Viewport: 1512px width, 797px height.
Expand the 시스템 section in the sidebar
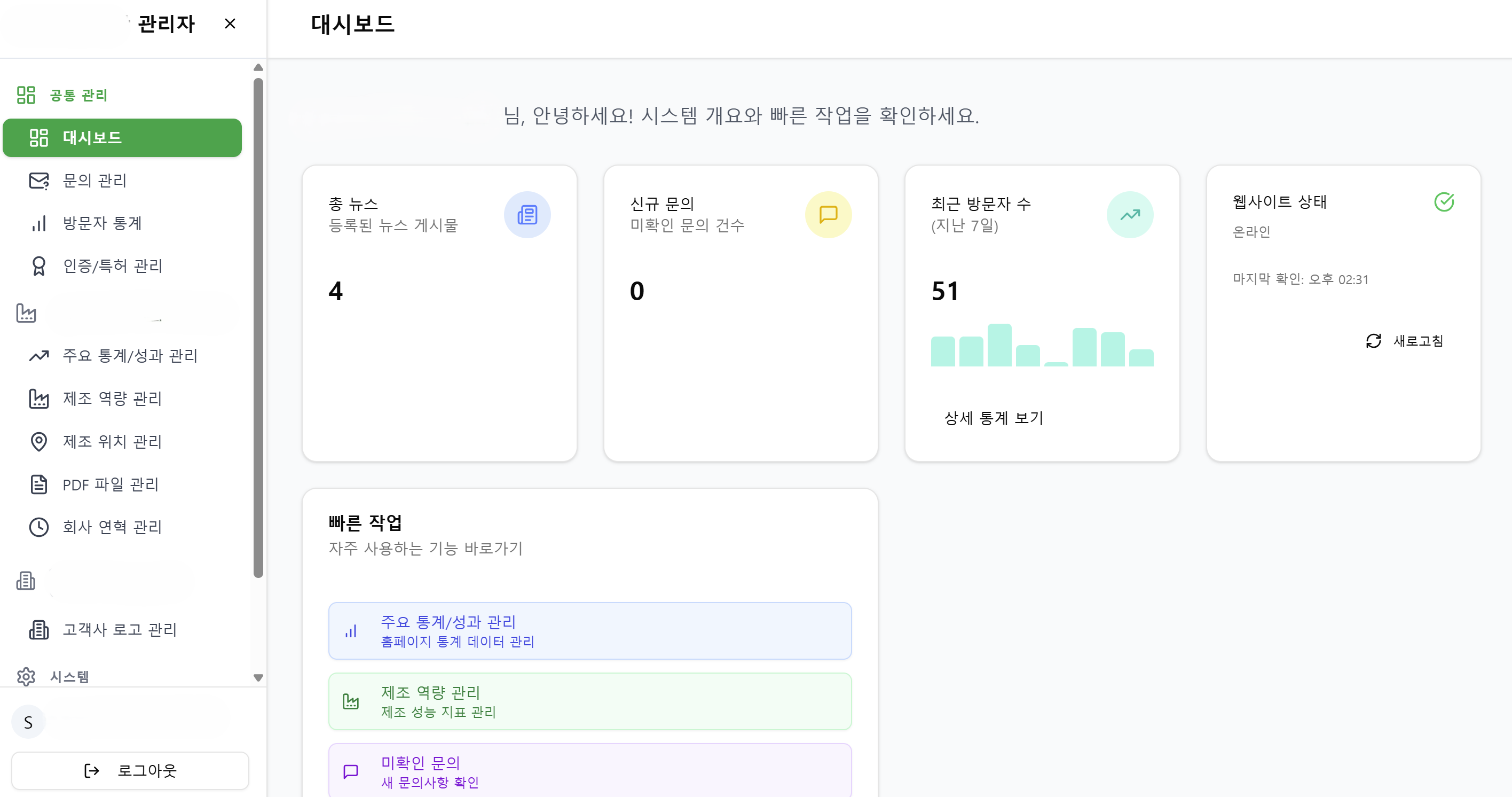[x=69, y=677]
